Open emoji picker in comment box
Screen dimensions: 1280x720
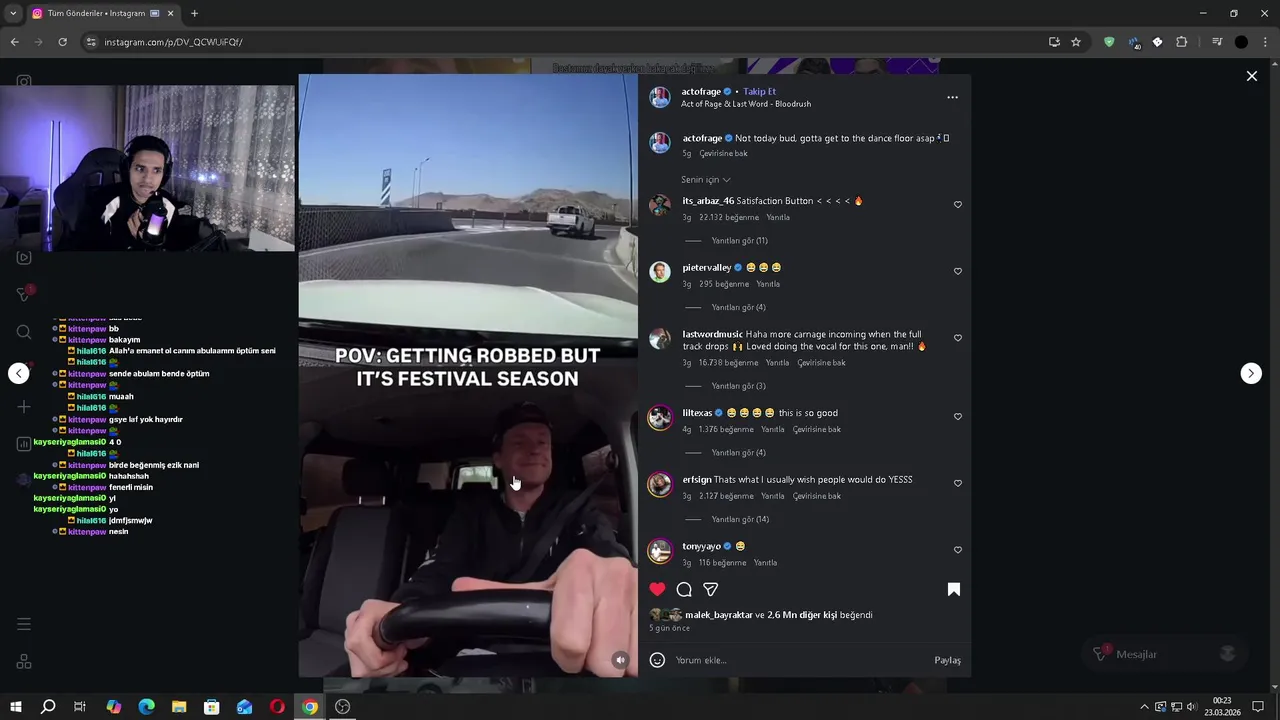(657, 660)
